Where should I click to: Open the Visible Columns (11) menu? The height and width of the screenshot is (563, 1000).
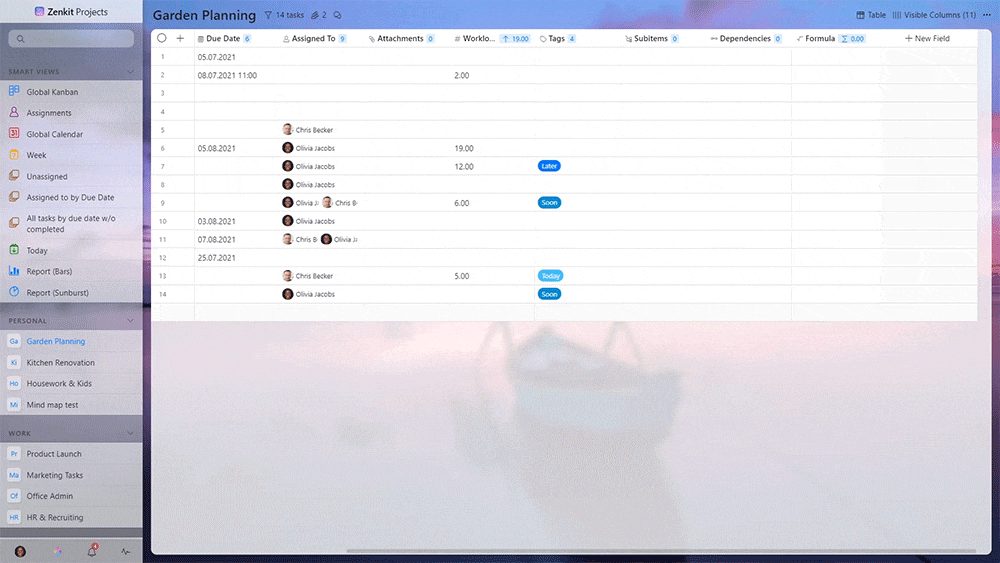tap(933, 15)
